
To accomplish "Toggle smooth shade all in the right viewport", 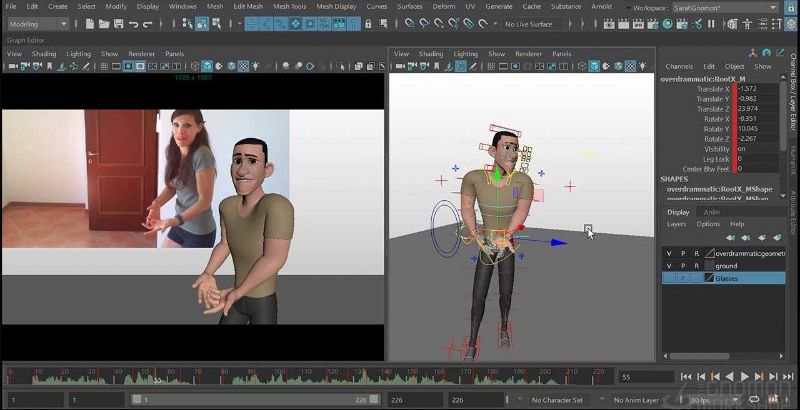I will point(594,66).
